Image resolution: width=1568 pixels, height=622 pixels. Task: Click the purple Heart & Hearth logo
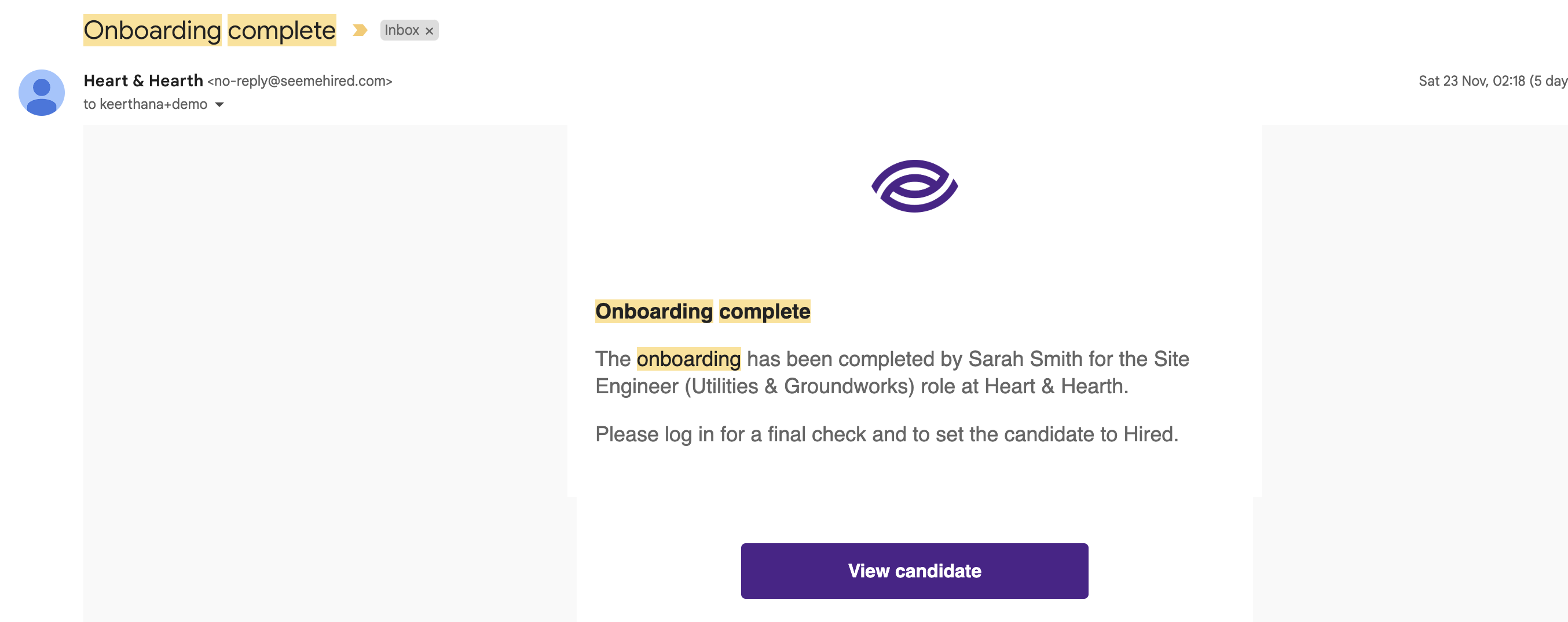coord(914,186)
